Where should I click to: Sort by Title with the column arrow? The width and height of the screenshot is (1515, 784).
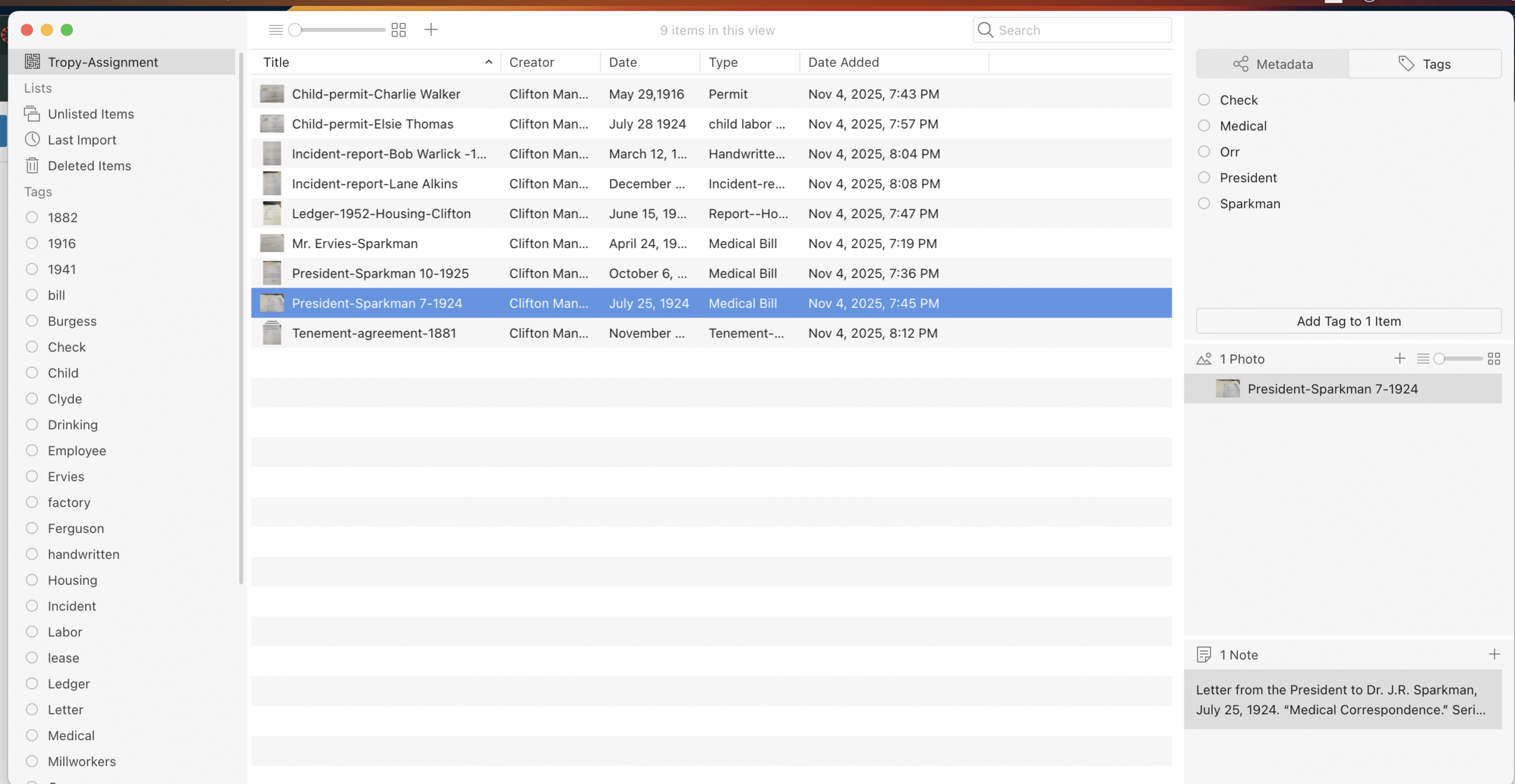coord(488,62)
